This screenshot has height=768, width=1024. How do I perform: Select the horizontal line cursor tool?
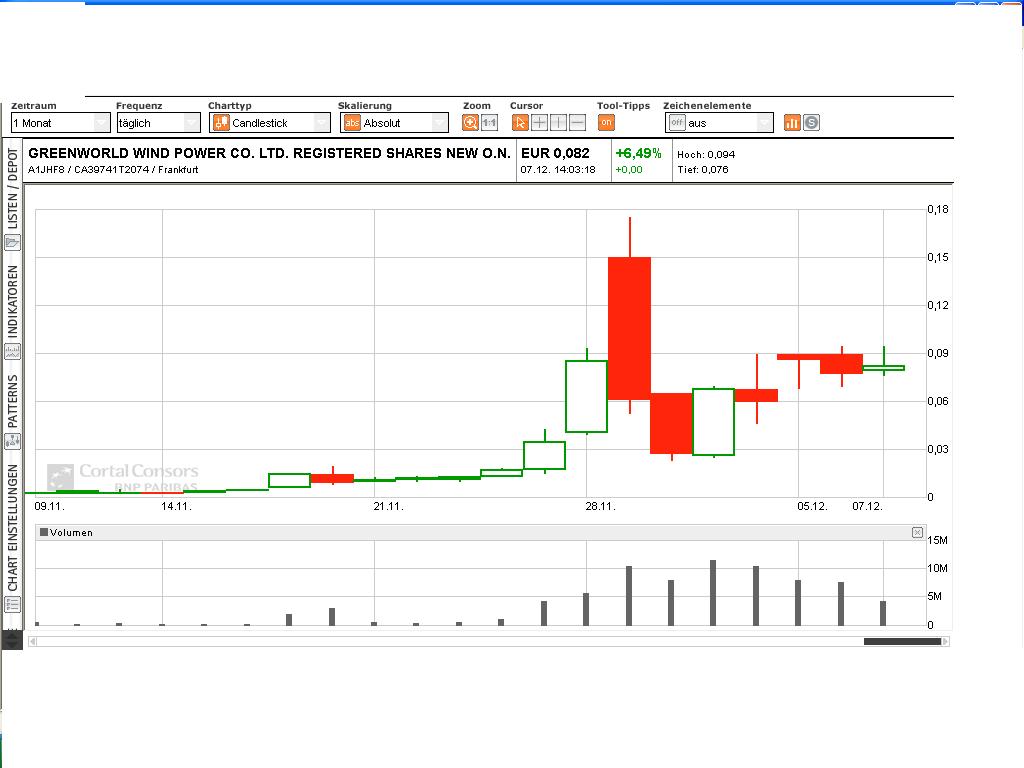[x=577, y=123]
